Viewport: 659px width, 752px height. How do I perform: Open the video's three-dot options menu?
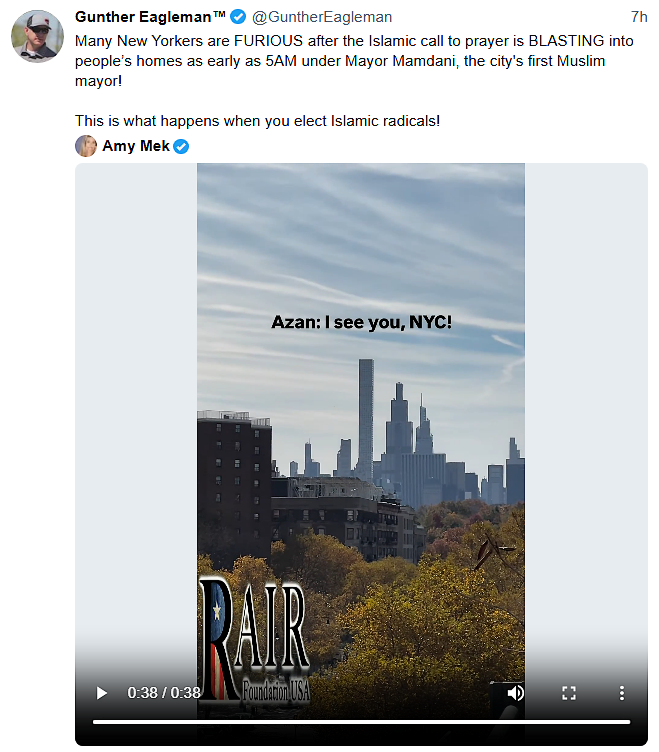coord(622,693)
